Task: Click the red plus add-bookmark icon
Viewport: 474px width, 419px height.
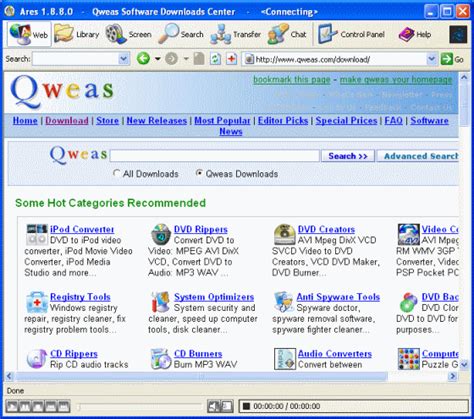Action: (x=231, y=59)
